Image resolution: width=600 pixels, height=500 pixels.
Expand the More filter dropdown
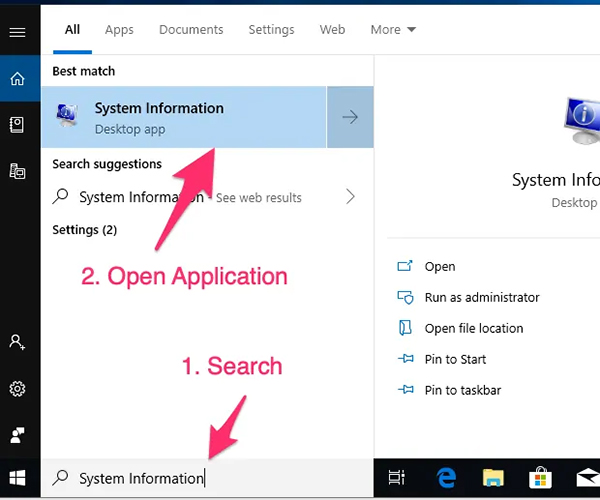pyautogui.click(x=393, y=29)
